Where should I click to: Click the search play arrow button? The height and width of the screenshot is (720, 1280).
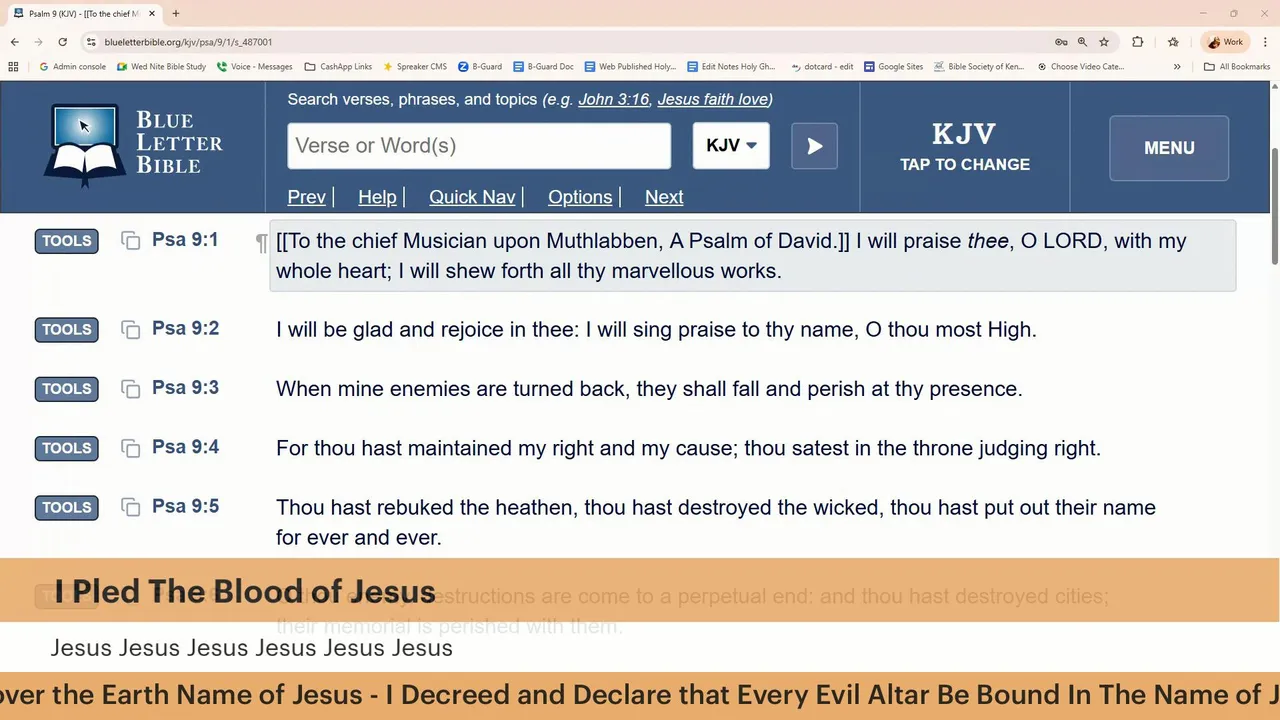click(814, 146)
